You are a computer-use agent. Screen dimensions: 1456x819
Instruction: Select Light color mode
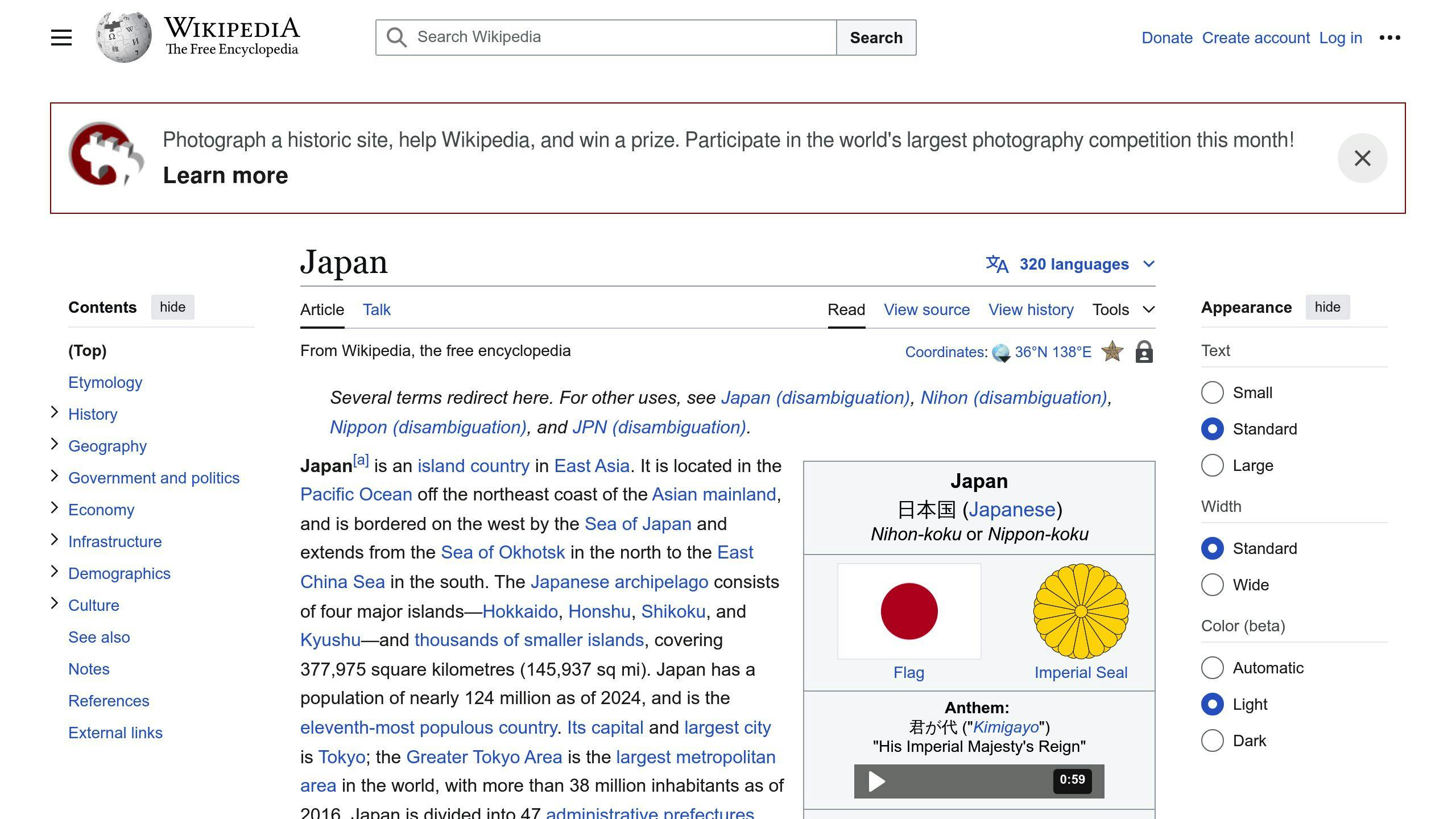(x=1212, y=704)
